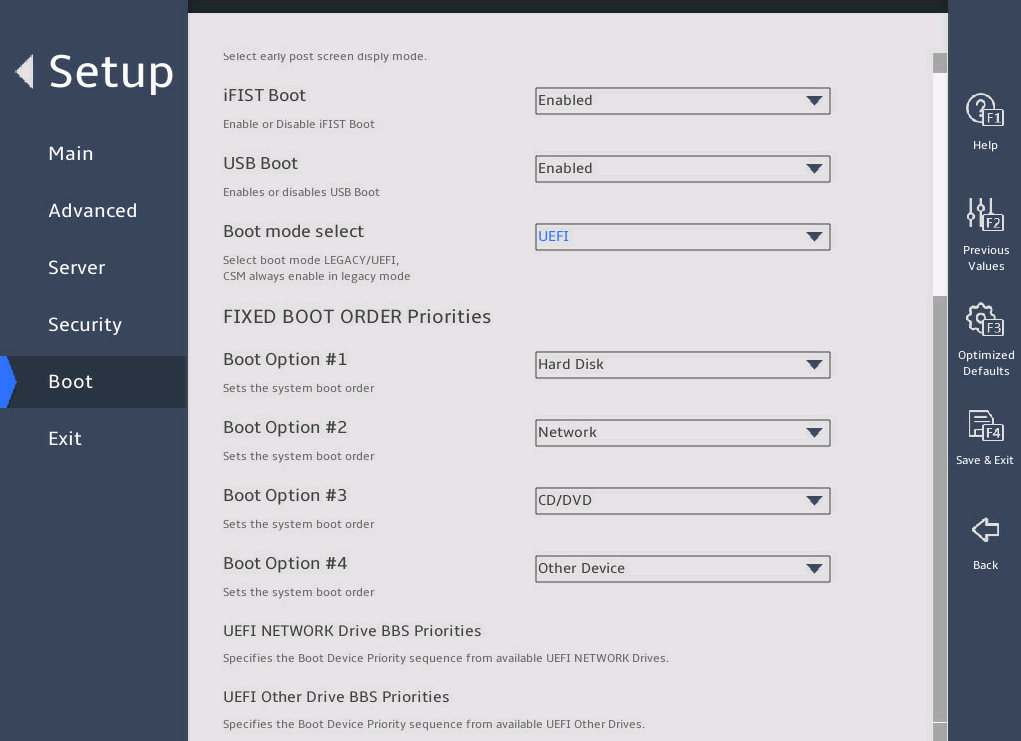Viewport: 1021px width, 741px height.
Task: Open Boot Option #3 CD/DVD dropdown
Action: point(682,501)
